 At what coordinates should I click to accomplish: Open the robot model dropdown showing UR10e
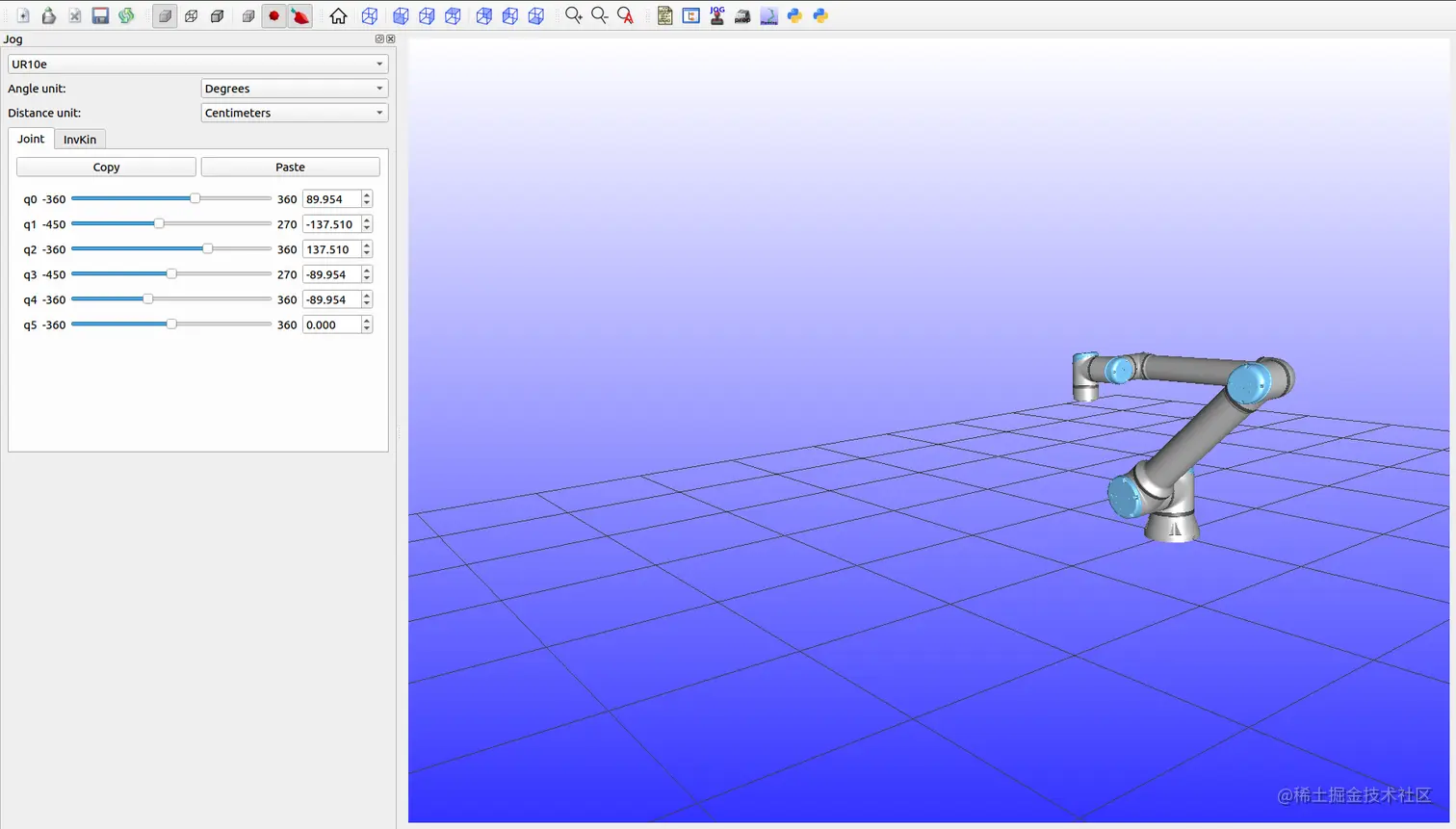[197, 64]
